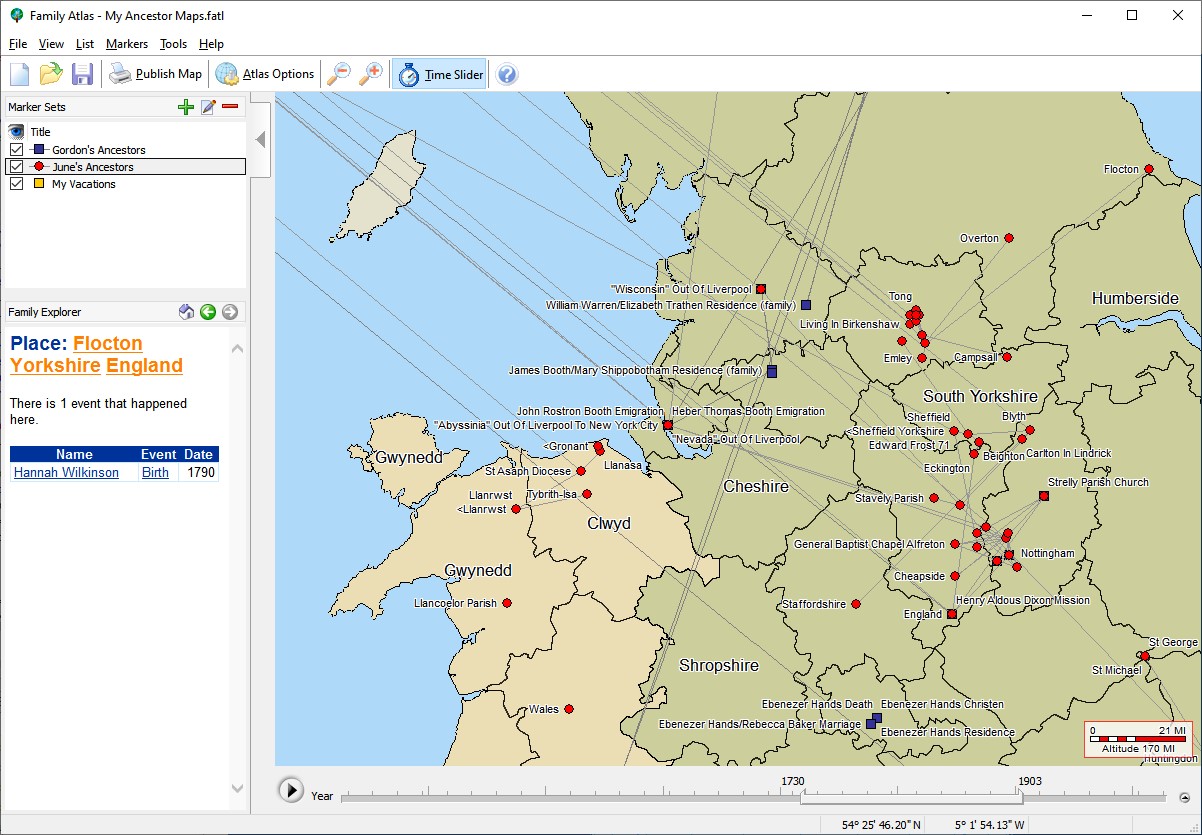The image size is (1202, 835).
Task: Click the Open file folder icon
Action: coord(51,74)
